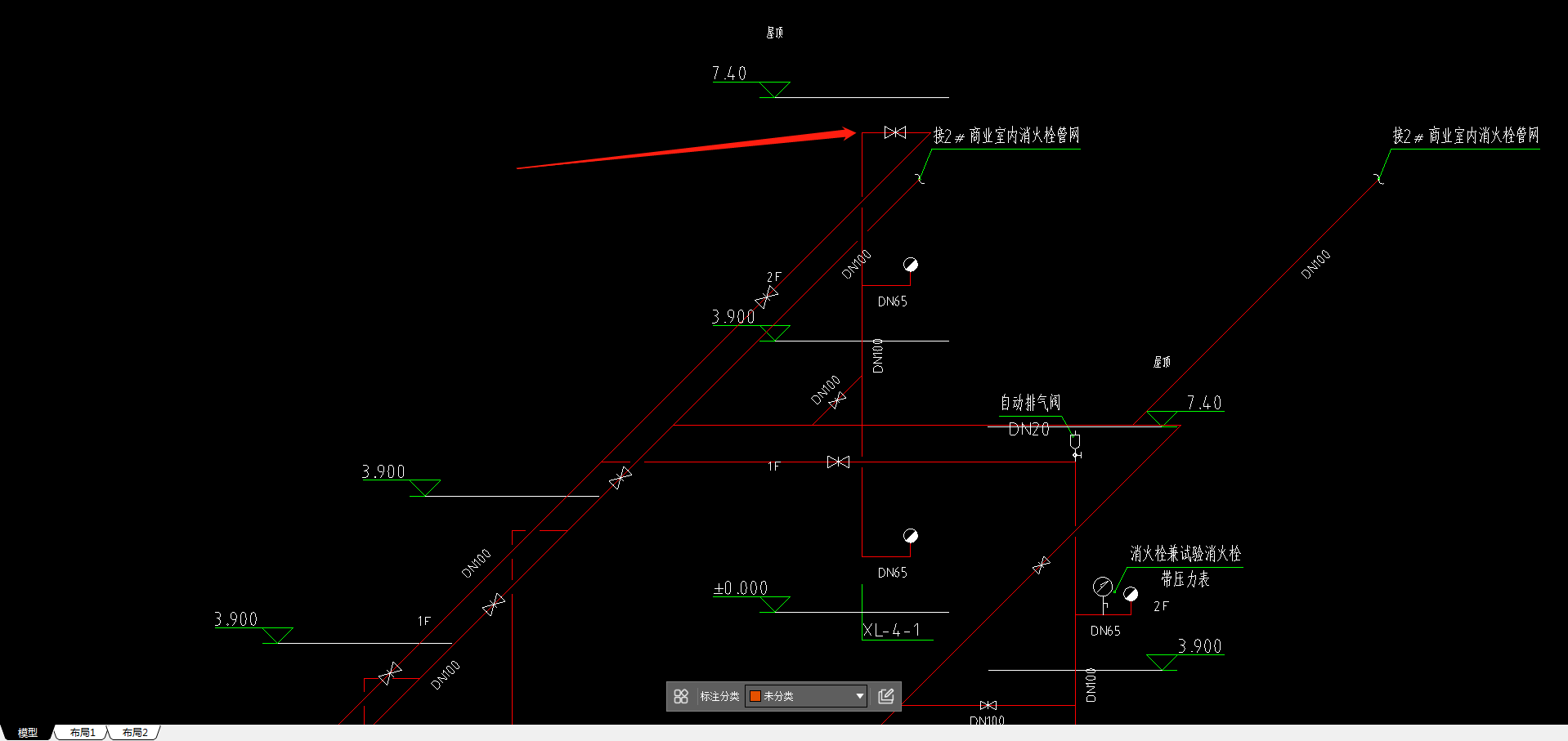The width and height of the screenshot is (1568, 741).
Task: Select the DN20 pipe label
Action: click(1028, 430)
